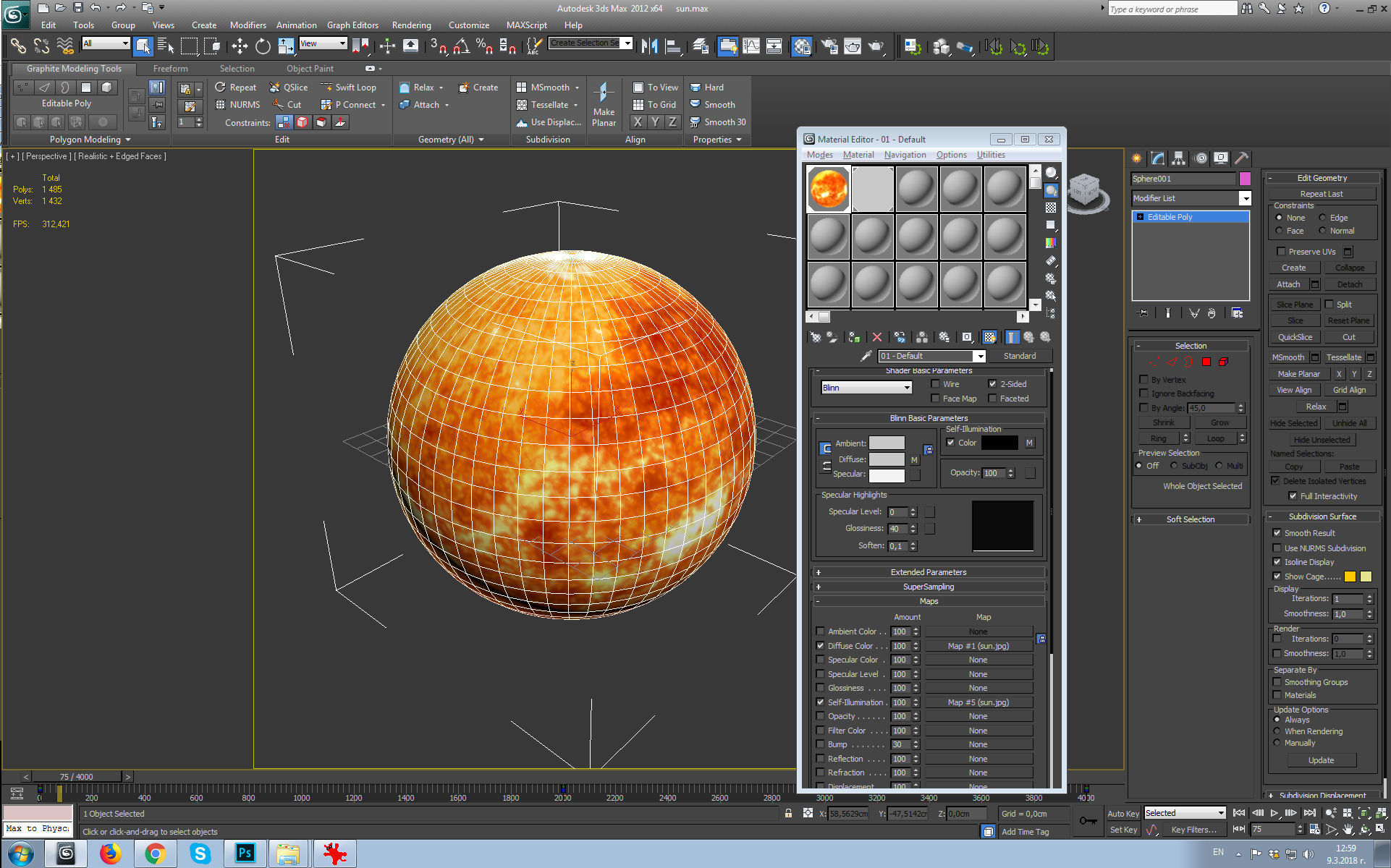The width and height of the screenshot is (1391, 868).
Task: Click the Sphere001 object name field
Action: pos(1184,179)
